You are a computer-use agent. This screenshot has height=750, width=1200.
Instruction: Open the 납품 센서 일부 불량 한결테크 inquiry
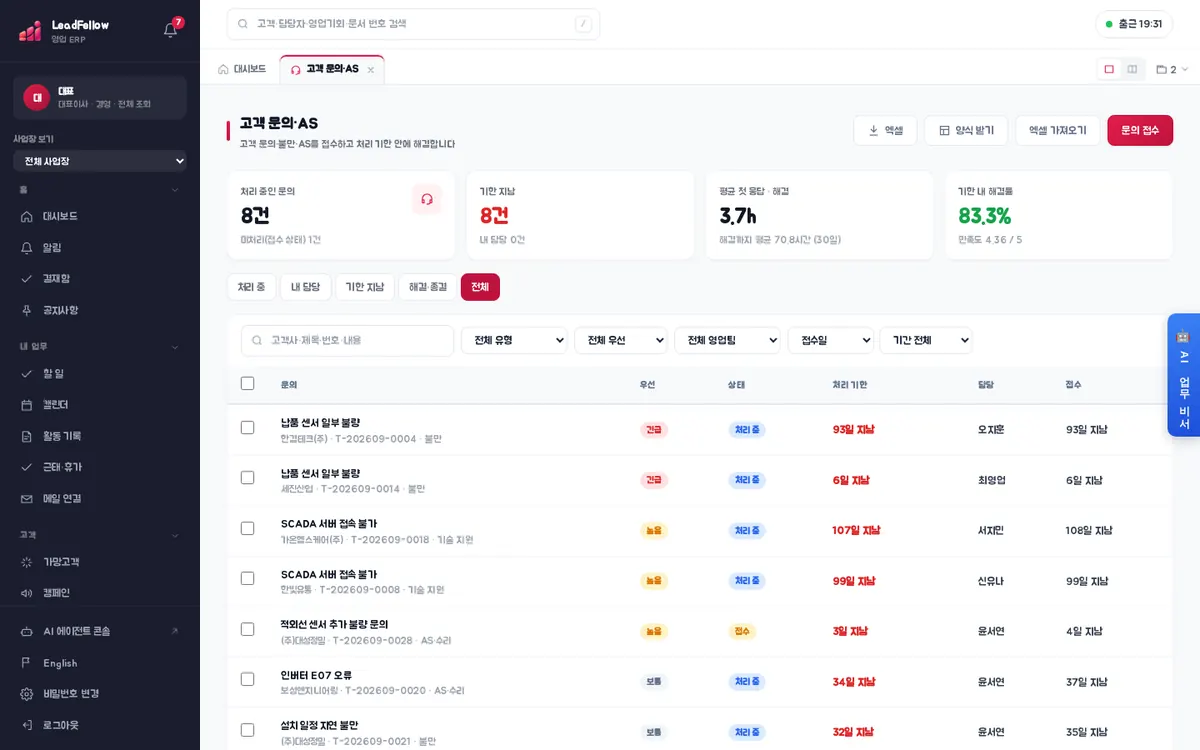tap(320, 422)
